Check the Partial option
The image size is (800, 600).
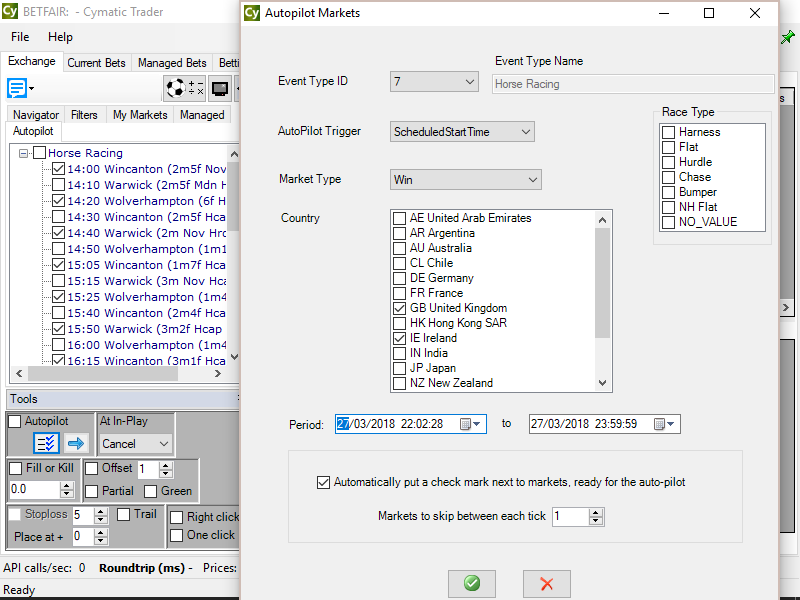click(x=92, y=491)
